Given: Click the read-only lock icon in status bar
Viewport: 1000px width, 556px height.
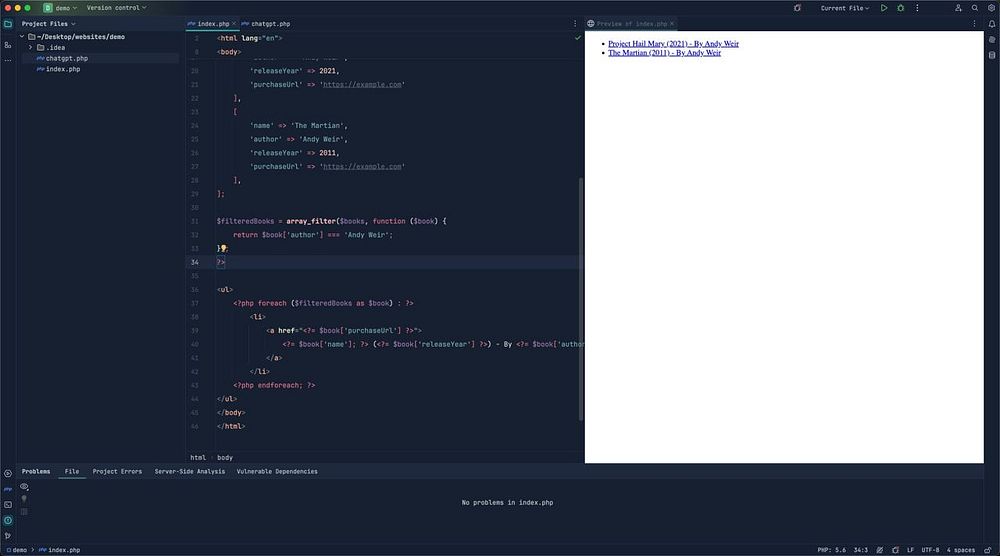Looking at the screenshot, I should pyautogui.click(x=987, y=550).
